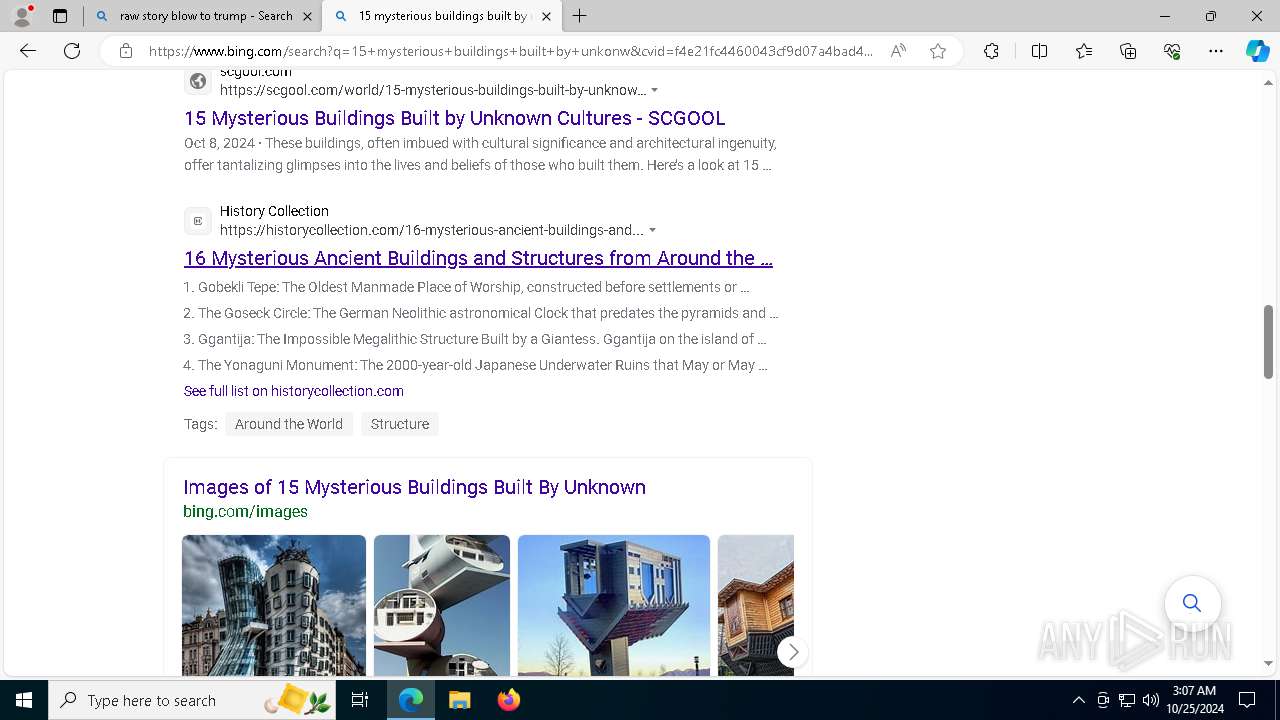
Task: Open Microsoft Edge from the taskbar
Action: 411,700
